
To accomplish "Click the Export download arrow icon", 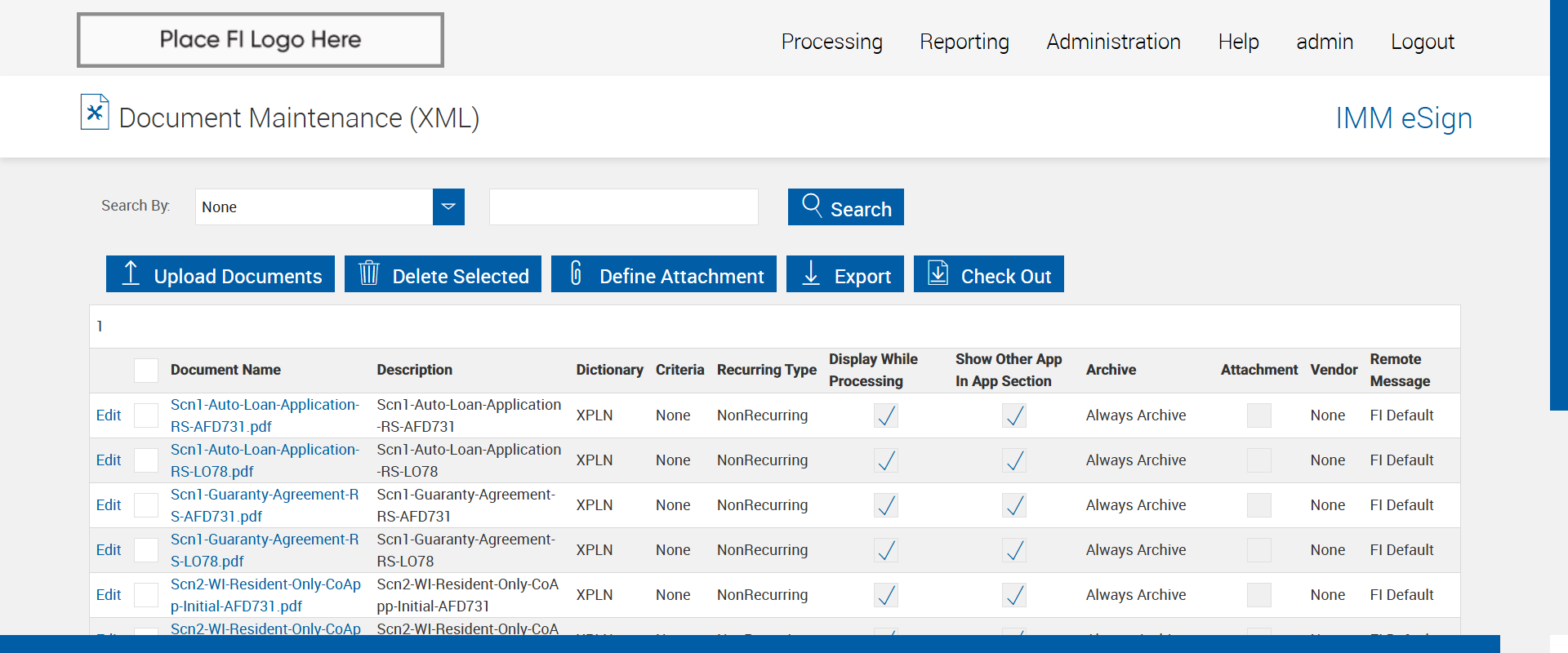I will [x=811, y=273].
